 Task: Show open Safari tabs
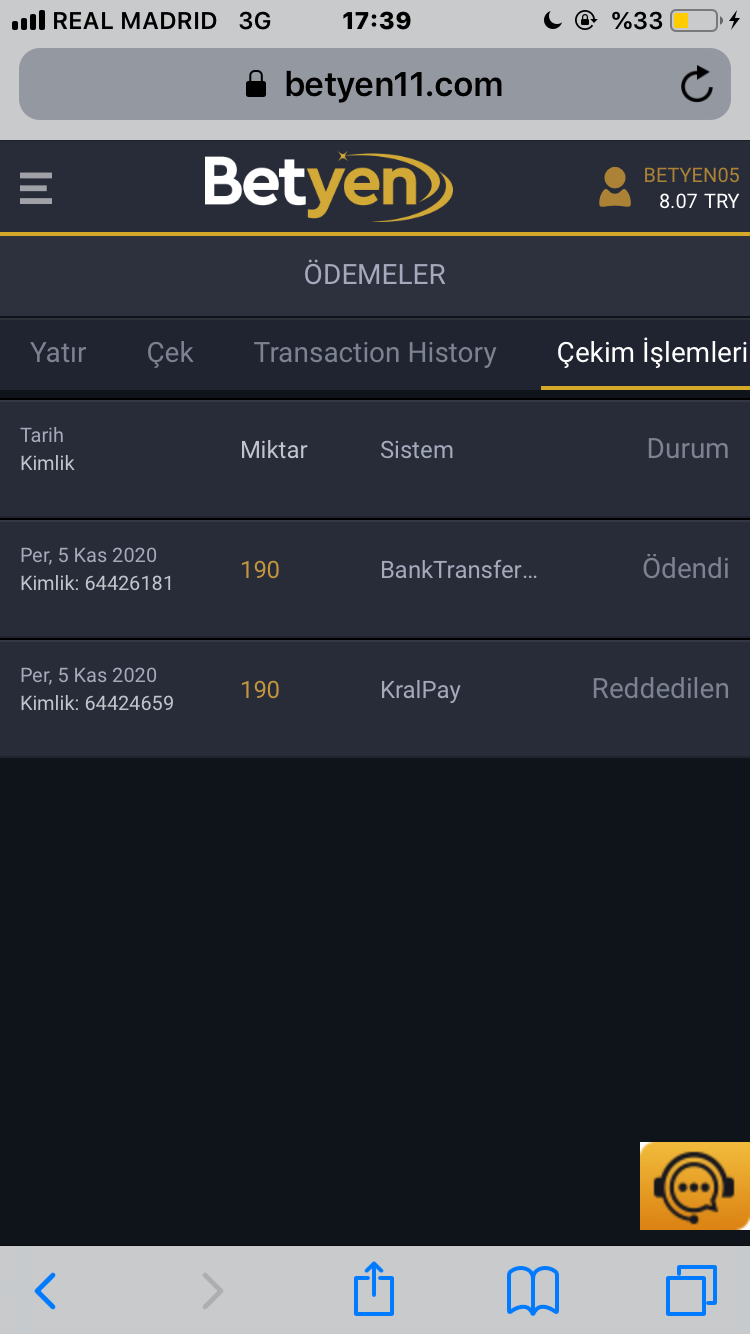[691, 1290]
